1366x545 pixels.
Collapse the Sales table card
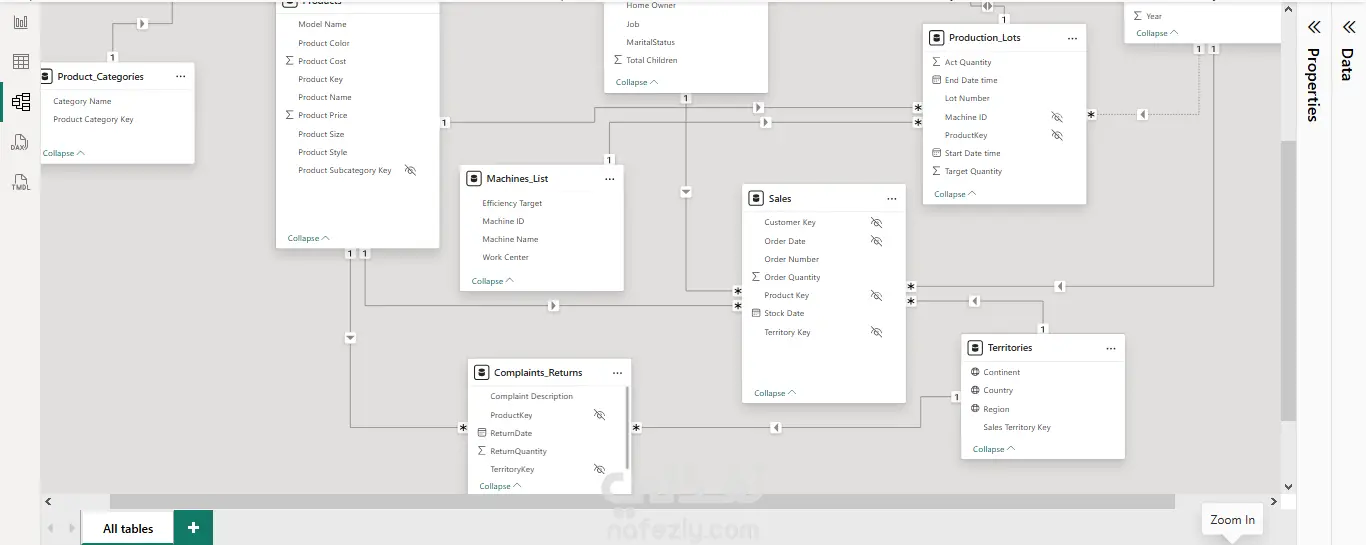pos(775,393)
